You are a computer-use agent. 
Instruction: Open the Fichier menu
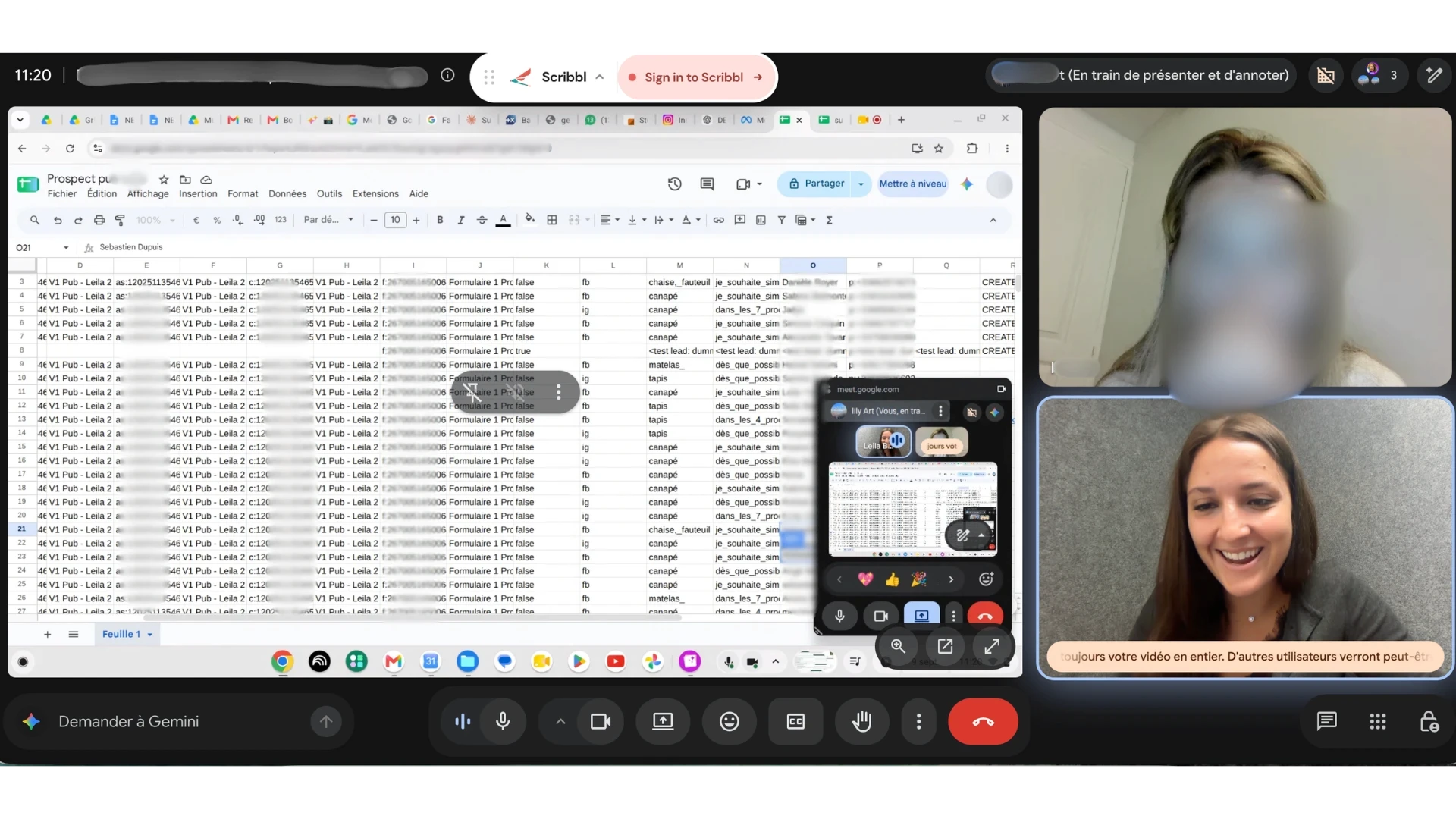tap(61, 194)
